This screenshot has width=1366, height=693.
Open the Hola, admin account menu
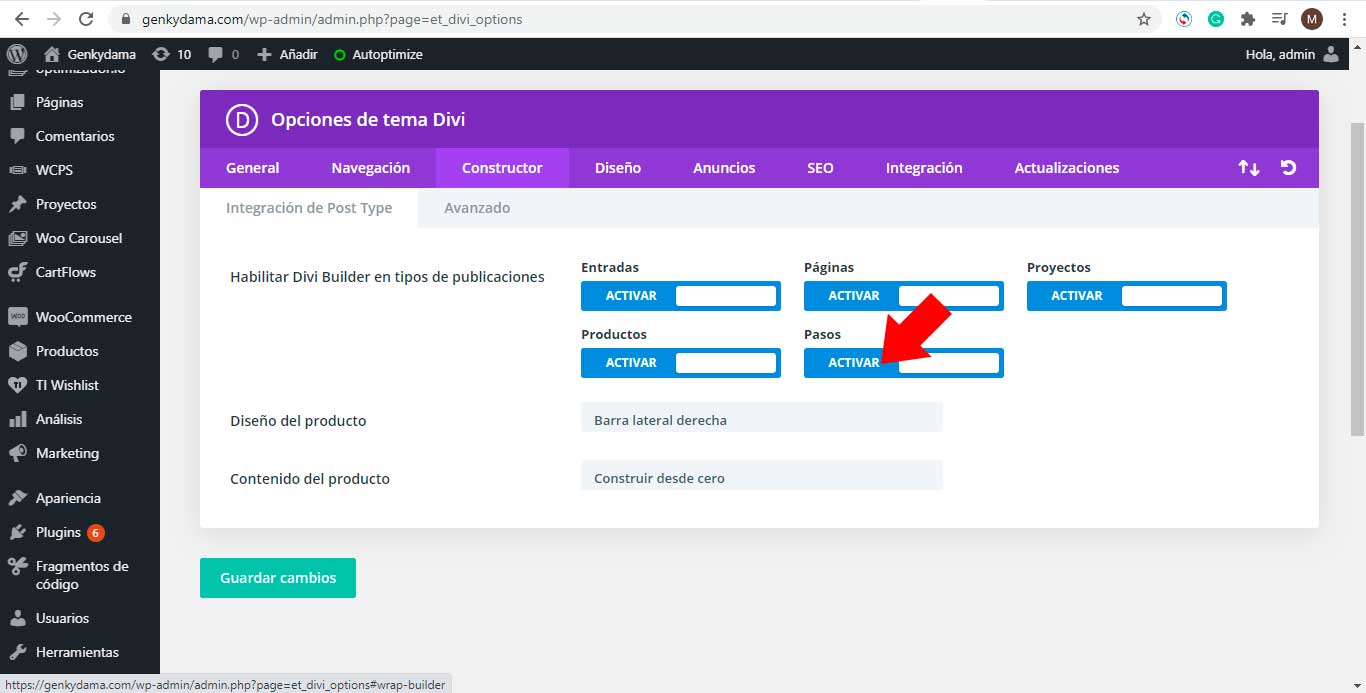1292,54
